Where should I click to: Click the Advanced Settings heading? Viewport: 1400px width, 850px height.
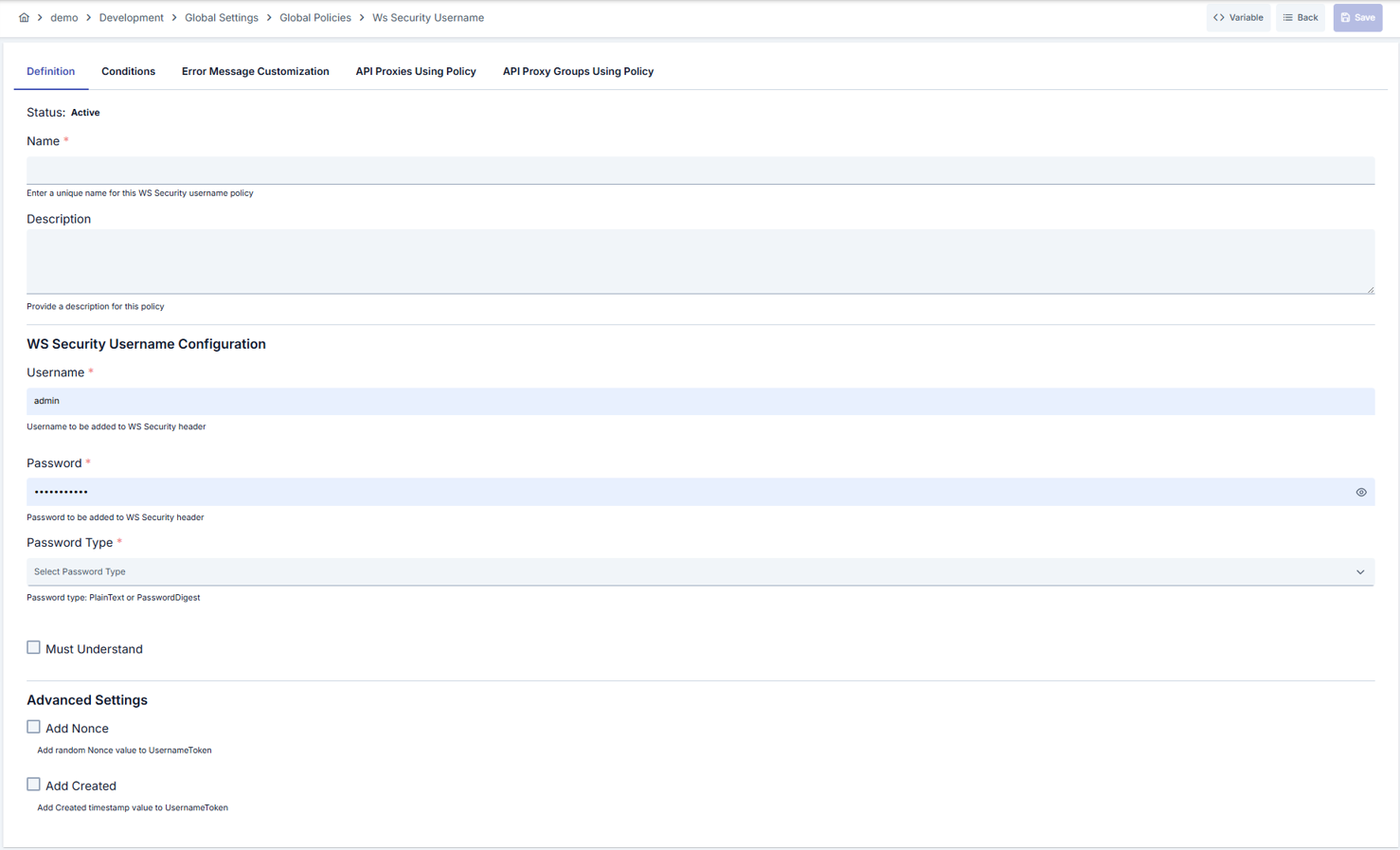click(x=87, y=700)
